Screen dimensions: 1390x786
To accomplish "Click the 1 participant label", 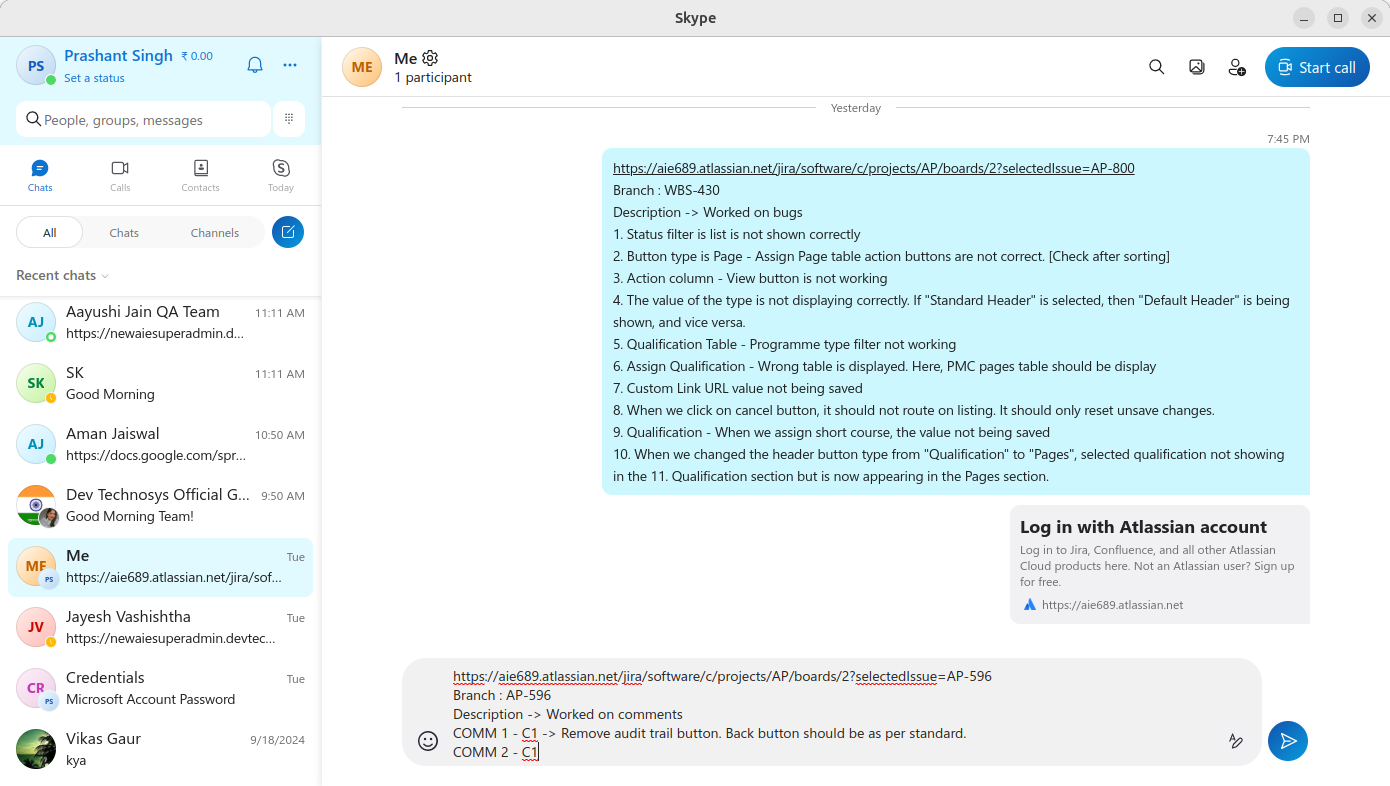I will 433,77.
